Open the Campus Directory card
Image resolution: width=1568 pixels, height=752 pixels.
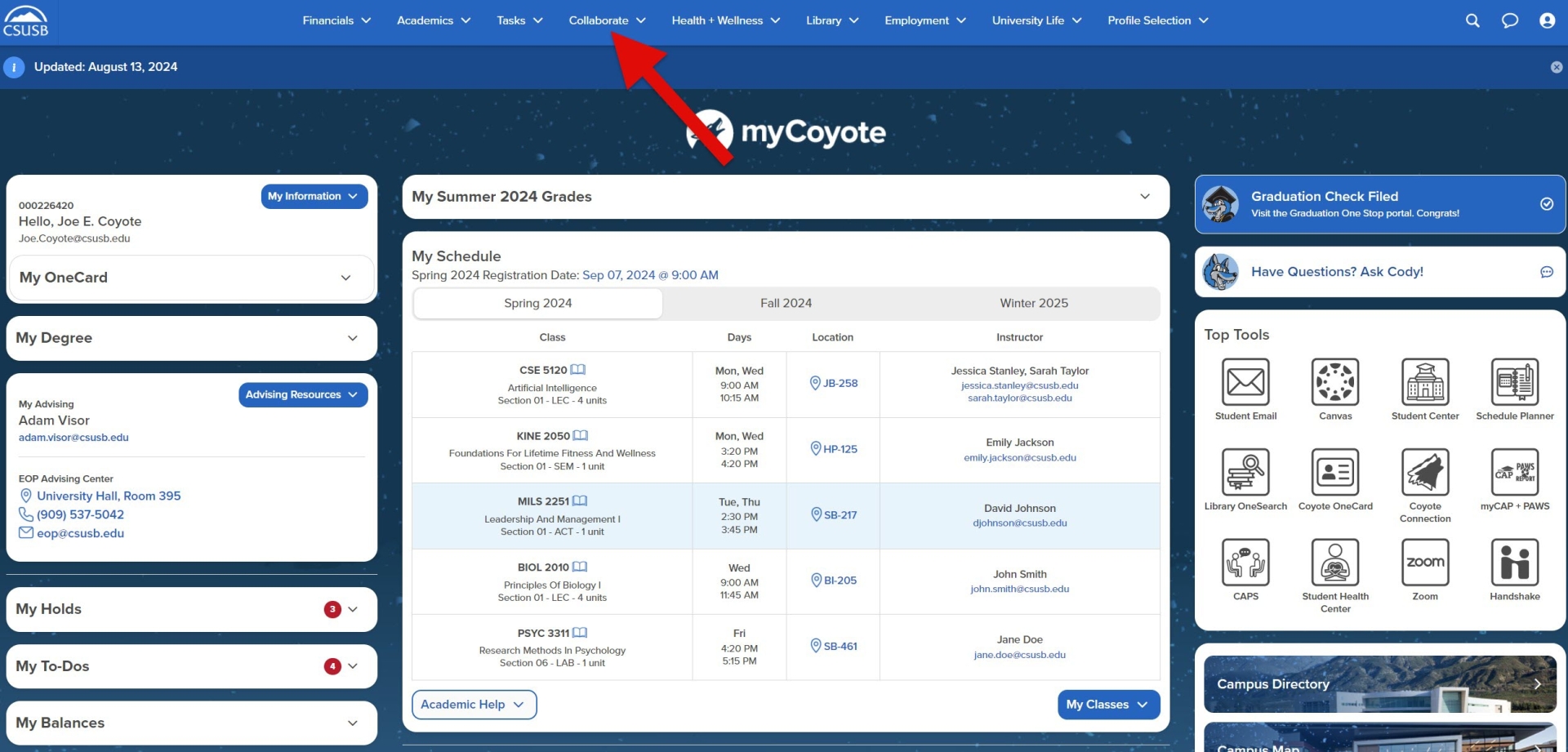click(1380, 684)
